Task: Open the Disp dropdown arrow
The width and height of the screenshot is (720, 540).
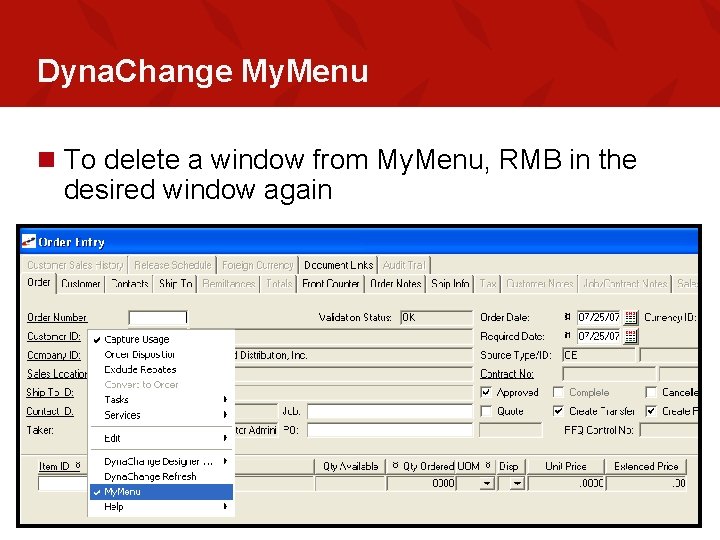Action: click(x=518, y=483)
